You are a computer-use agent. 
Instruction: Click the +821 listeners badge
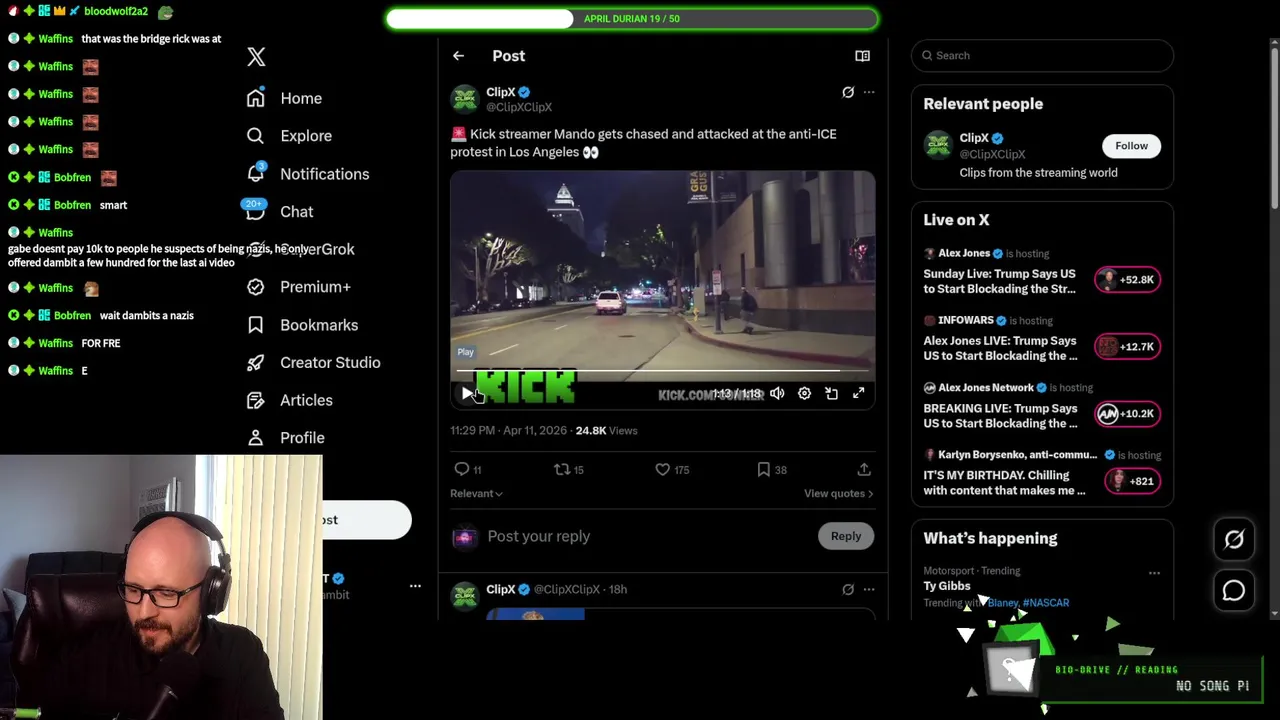click(1131, 481)
